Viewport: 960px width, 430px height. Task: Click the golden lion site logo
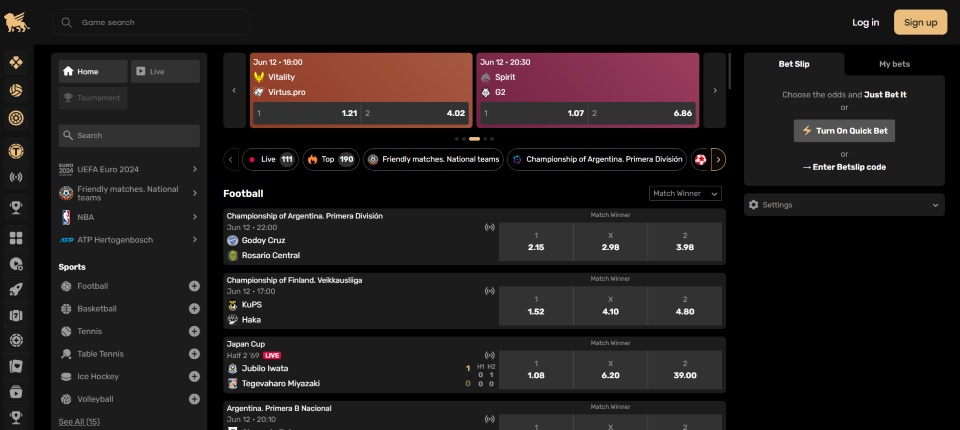[17, 22]
